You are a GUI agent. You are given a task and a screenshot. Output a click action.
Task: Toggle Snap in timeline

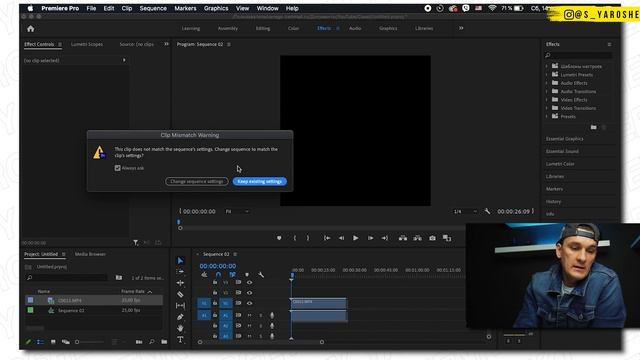coord(218,275)
